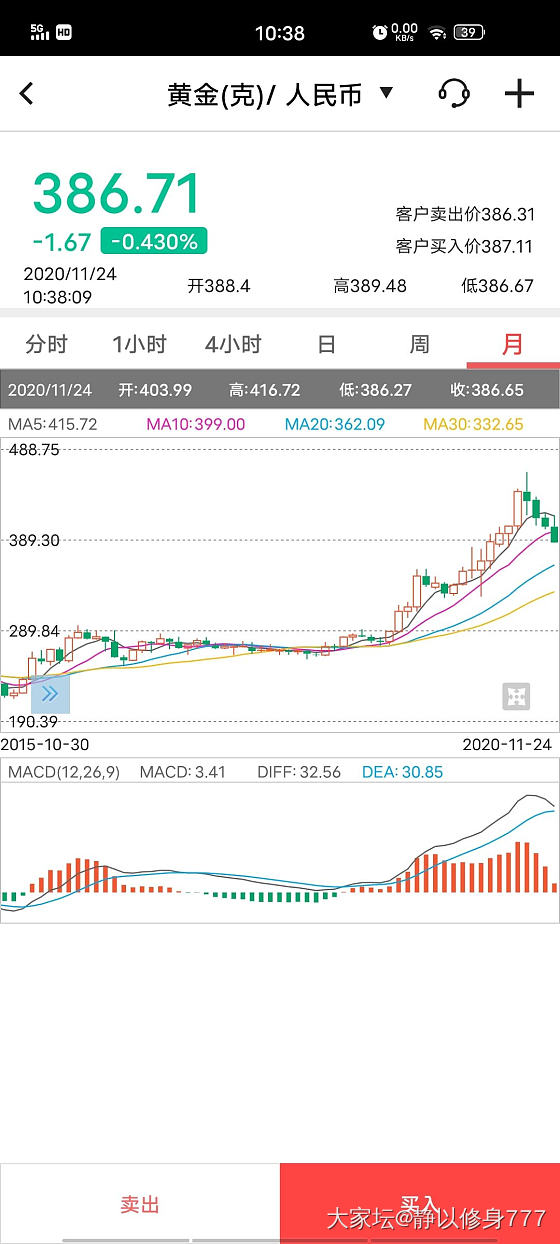This screenshot has height=1244, width=560.
Task: Tap the Wi-Fi icon in status bar
Action: [x=437, y=32]
